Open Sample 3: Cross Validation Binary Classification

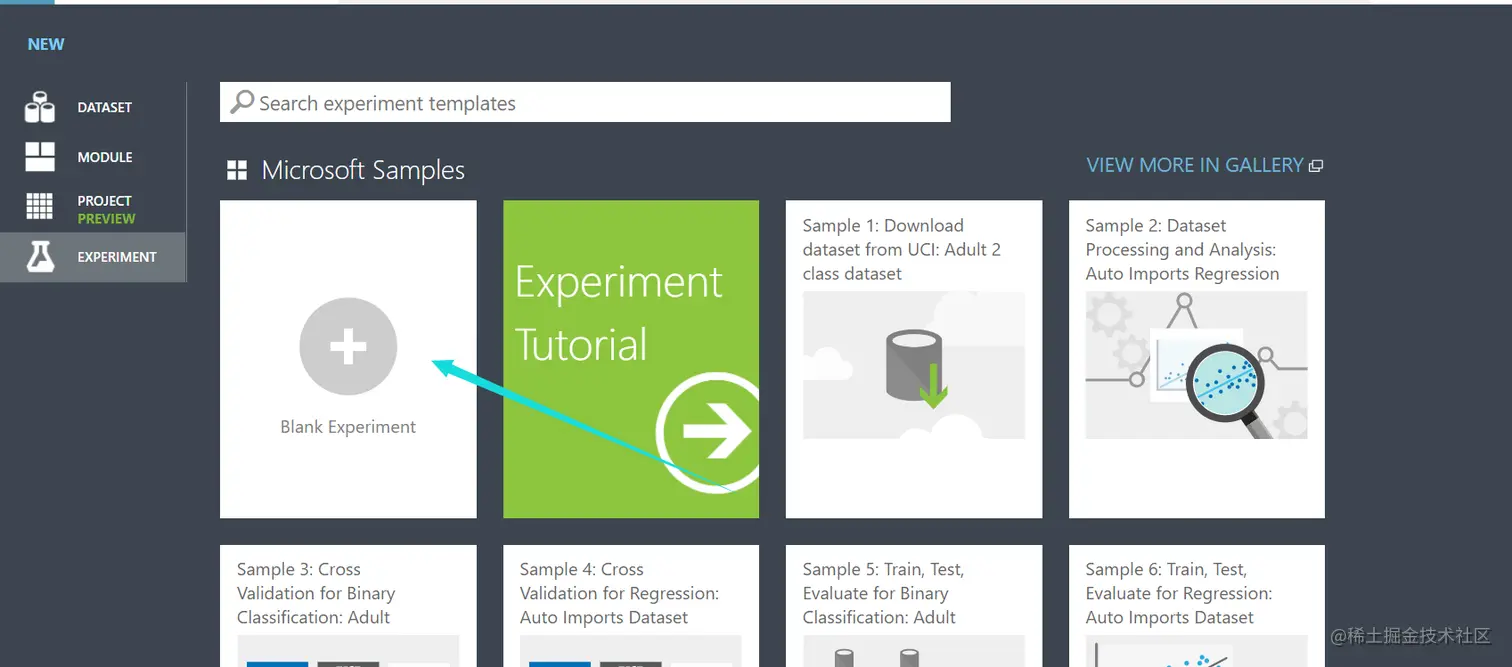(348, 606)
